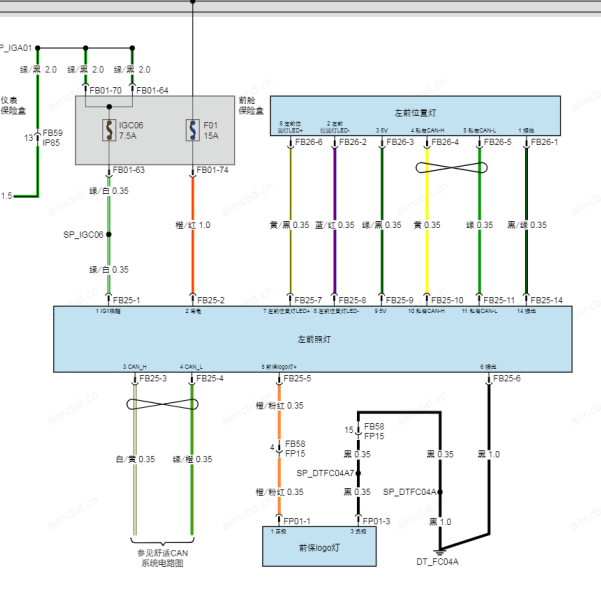Select connector label FB01-64

[x=152, y=90]
